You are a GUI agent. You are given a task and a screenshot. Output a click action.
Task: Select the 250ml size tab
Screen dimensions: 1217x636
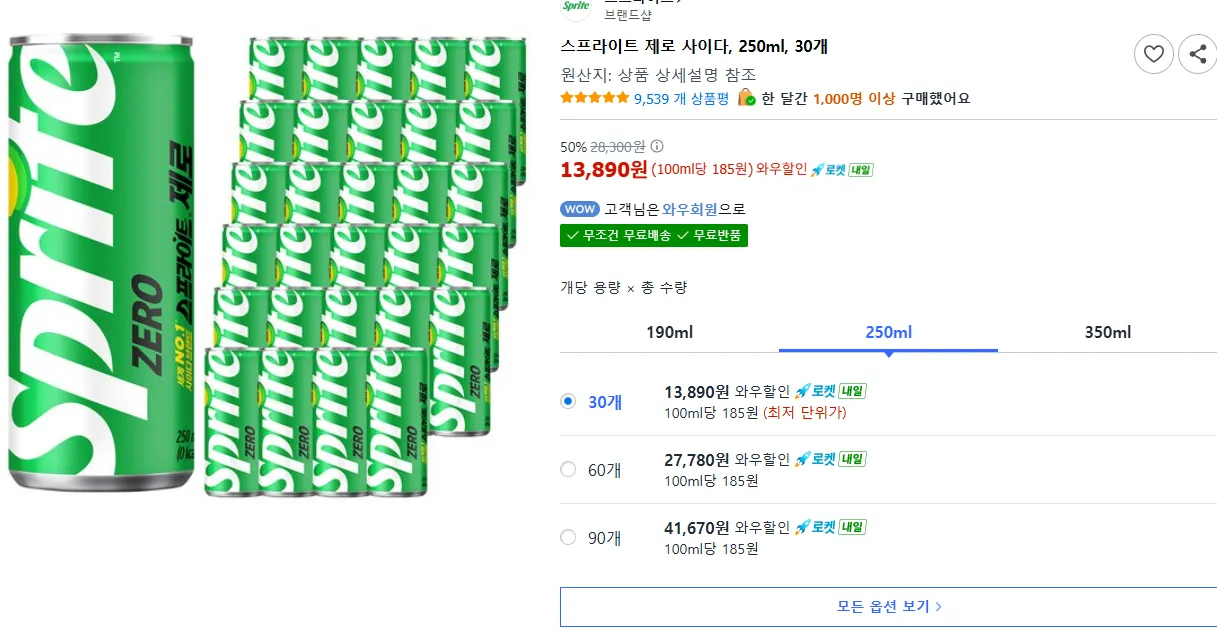(x=888, y=332)
